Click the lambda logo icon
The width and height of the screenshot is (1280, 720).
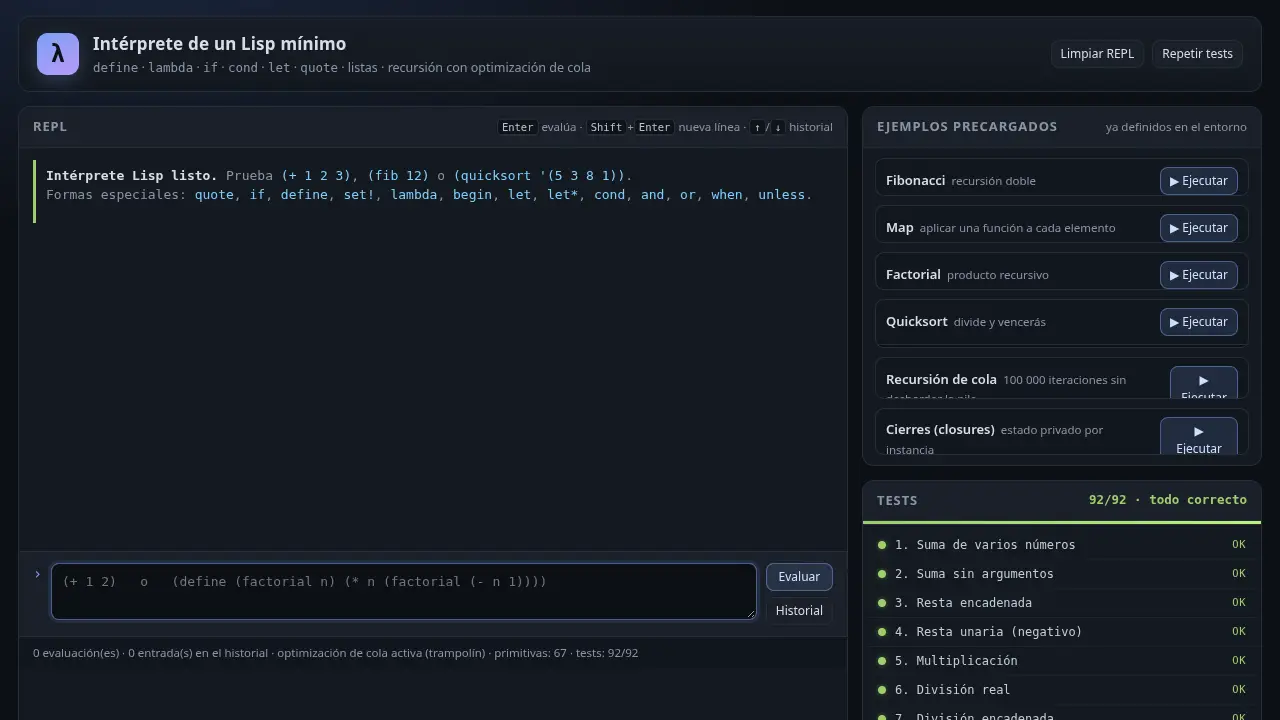click(58, 54)
